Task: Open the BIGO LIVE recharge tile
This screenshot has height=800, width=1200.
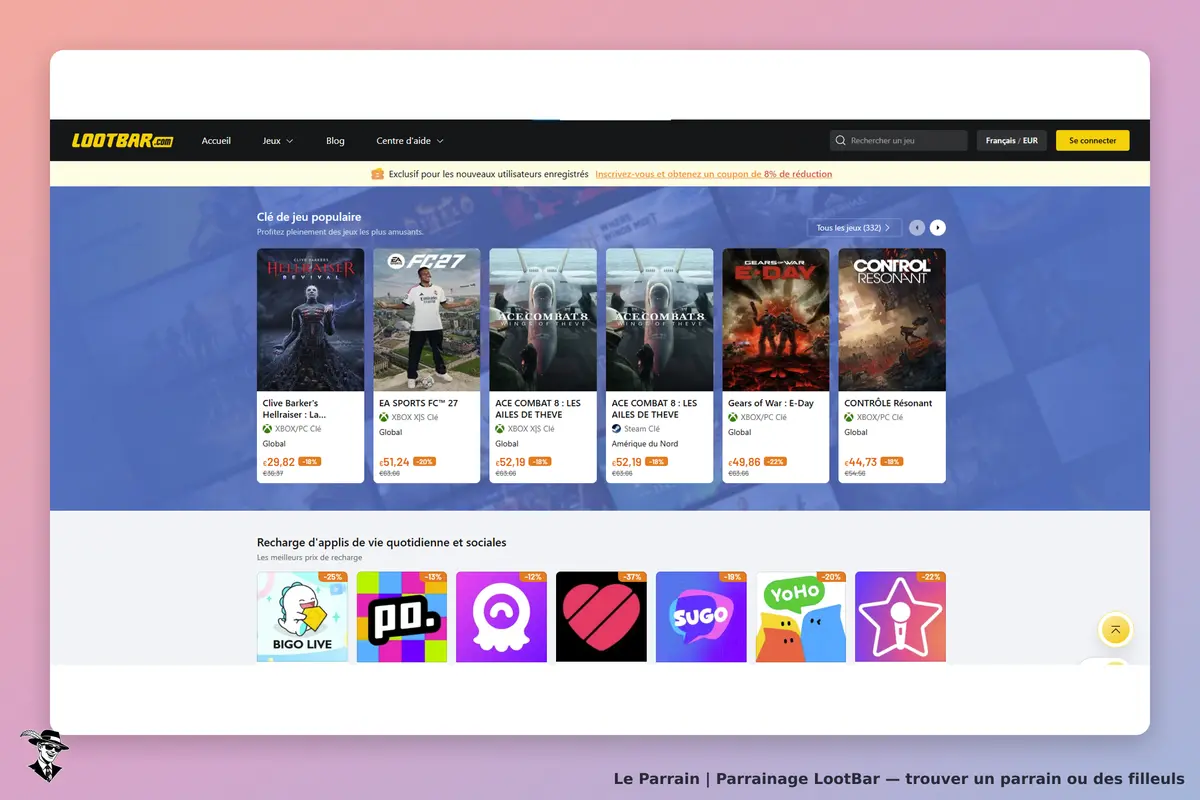Action: click(302, 617)
